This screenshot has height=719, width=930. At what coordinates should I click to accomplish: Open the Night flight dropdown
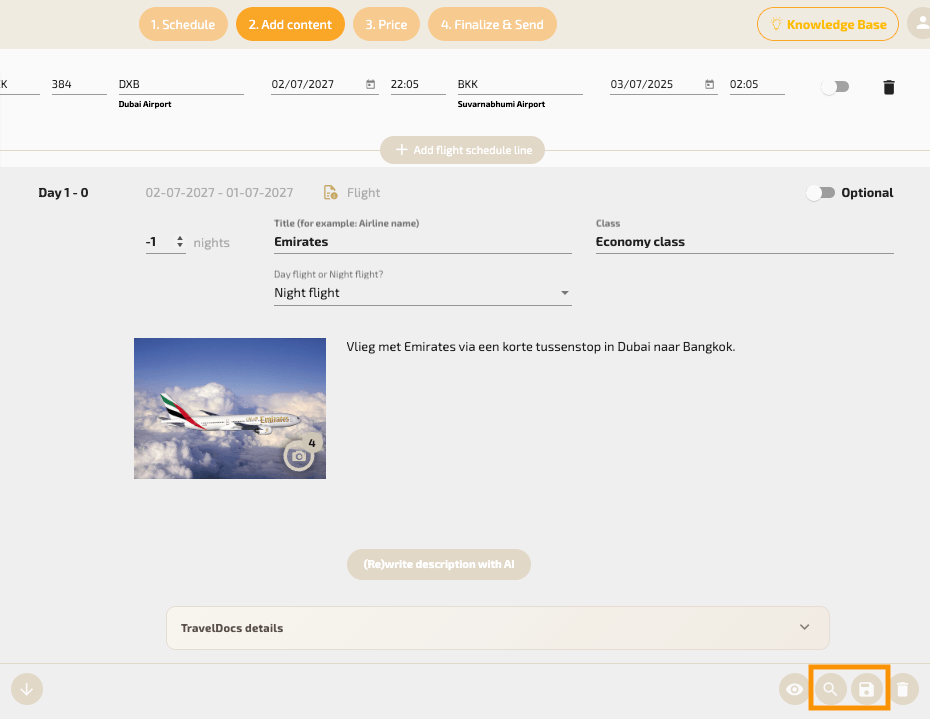coord(422,293)
